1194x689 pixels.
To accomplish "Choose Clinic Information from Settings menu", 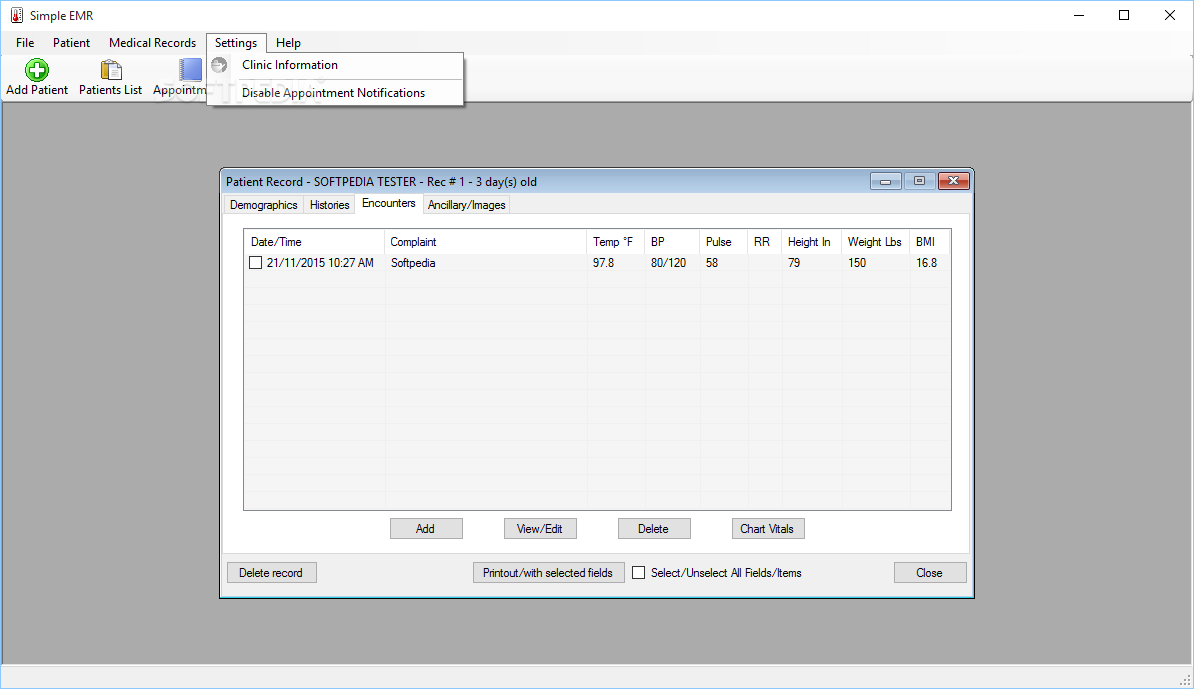I will click(335, 65).
